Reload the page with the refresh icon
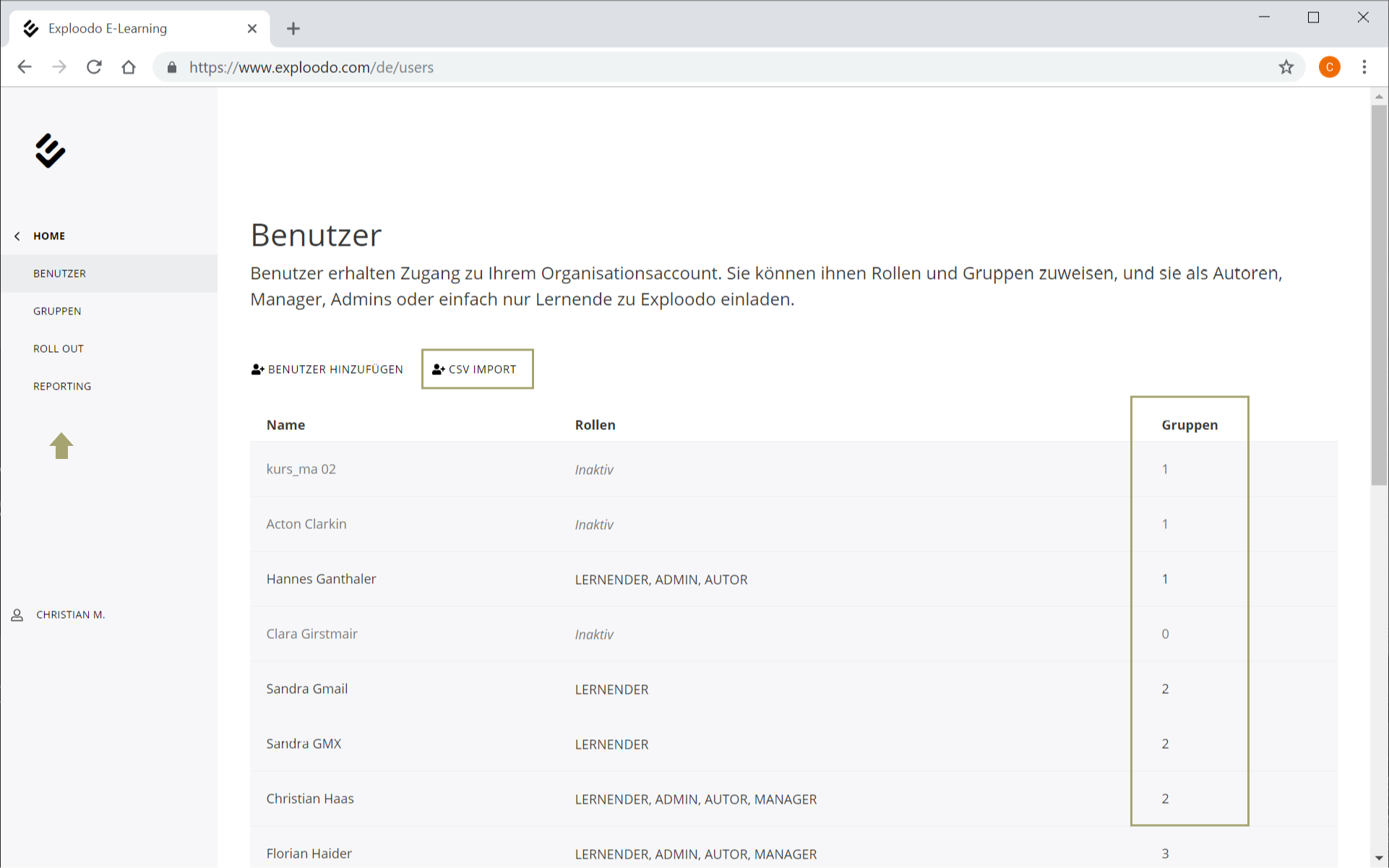This screenshot has width=1389, height=868. pos(94,67)
